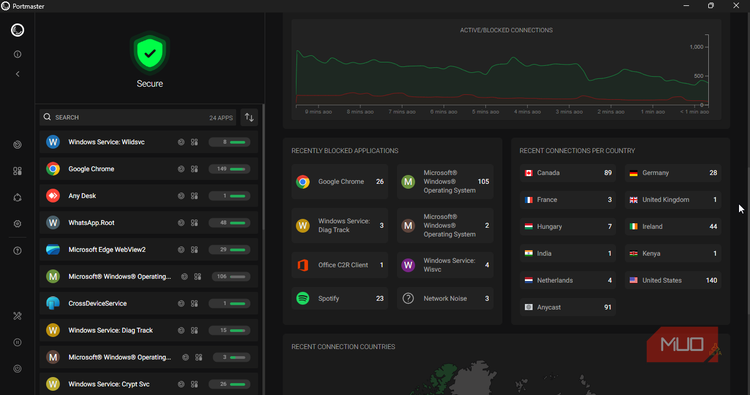
Task: Click the 48 connections bar for WhatsApp.Root
Action: 230,223
